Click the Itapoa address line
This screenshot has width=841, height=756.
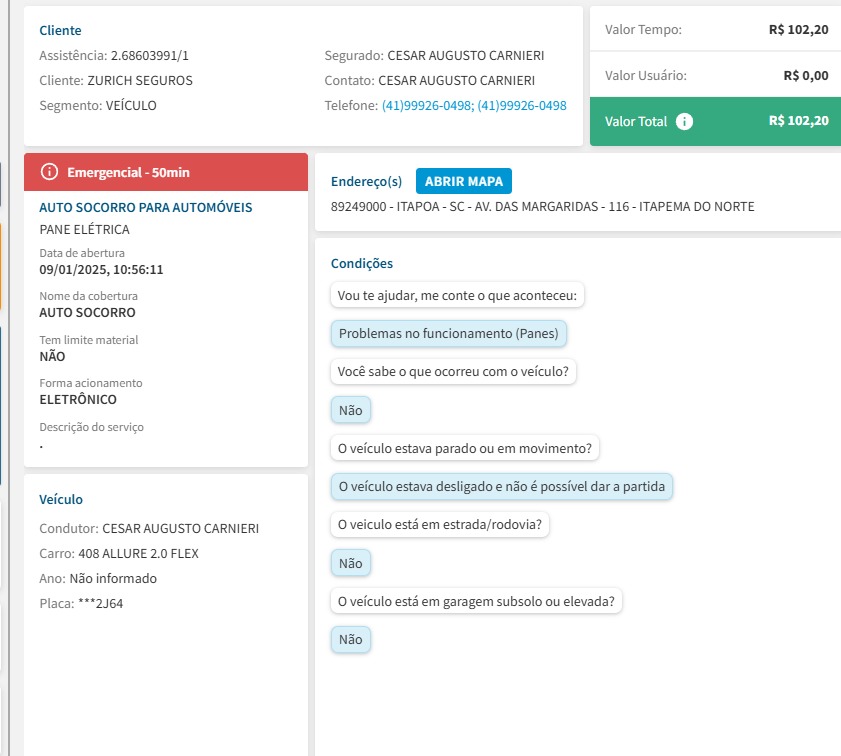(x=542, y=207)
